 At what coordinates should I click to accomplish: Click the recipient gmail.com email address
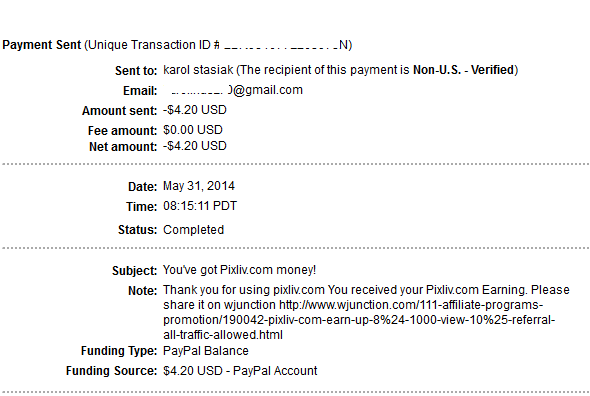pos(233,90)
